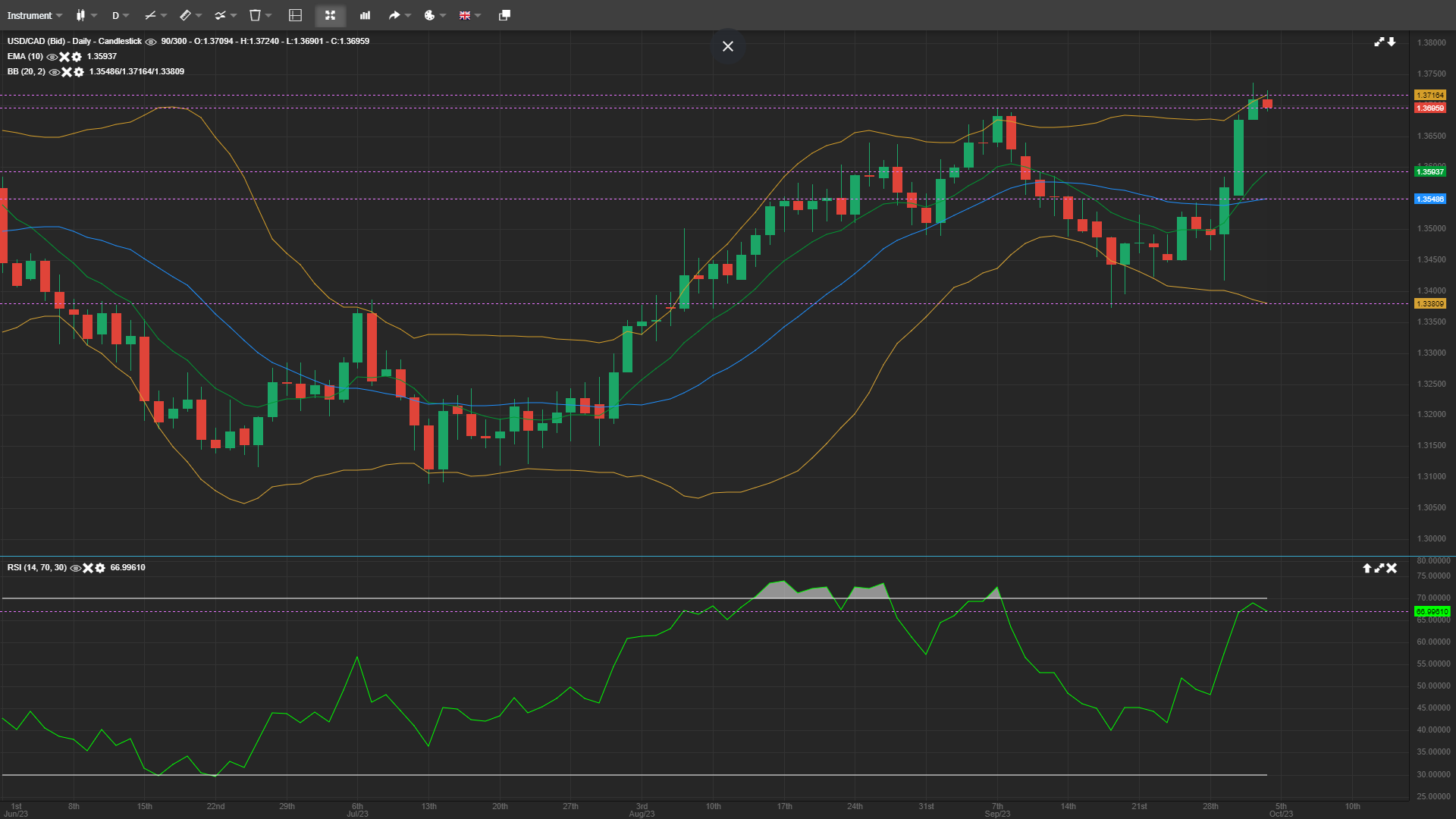1456x819 pixels.
Task: Open RSI (14, 70, 30) settings gear
Action: 100,568
